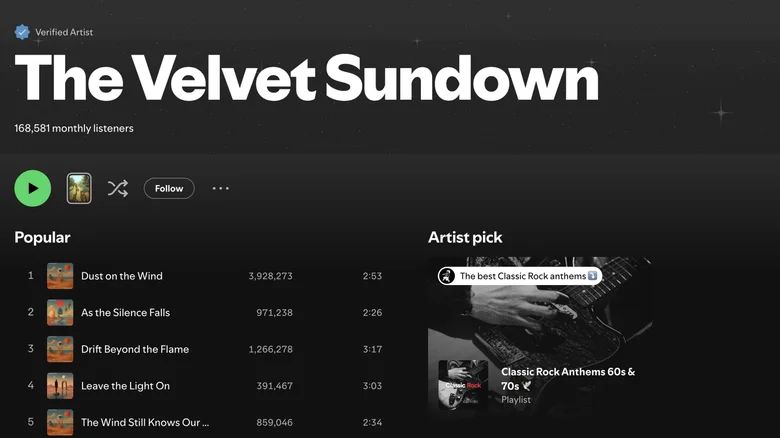Open the three-dot more options menu
Image resolution: width=780 pixels, height=438 pixels.
click(221, 188)
